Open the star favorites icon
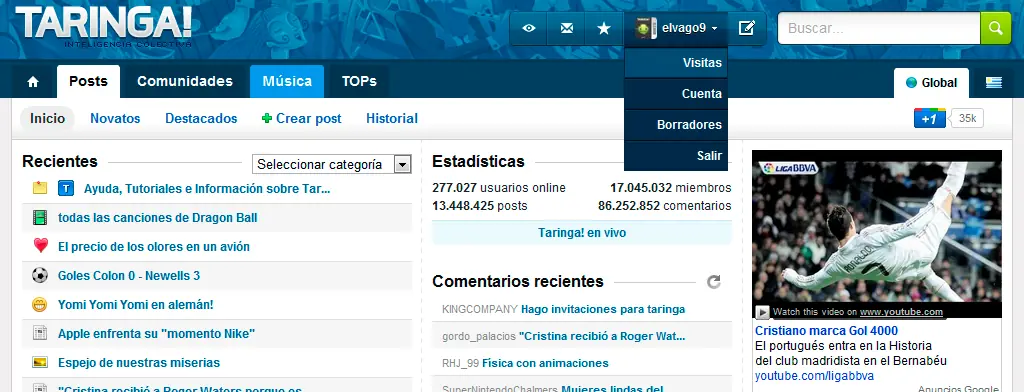 [x=604, y=28]
